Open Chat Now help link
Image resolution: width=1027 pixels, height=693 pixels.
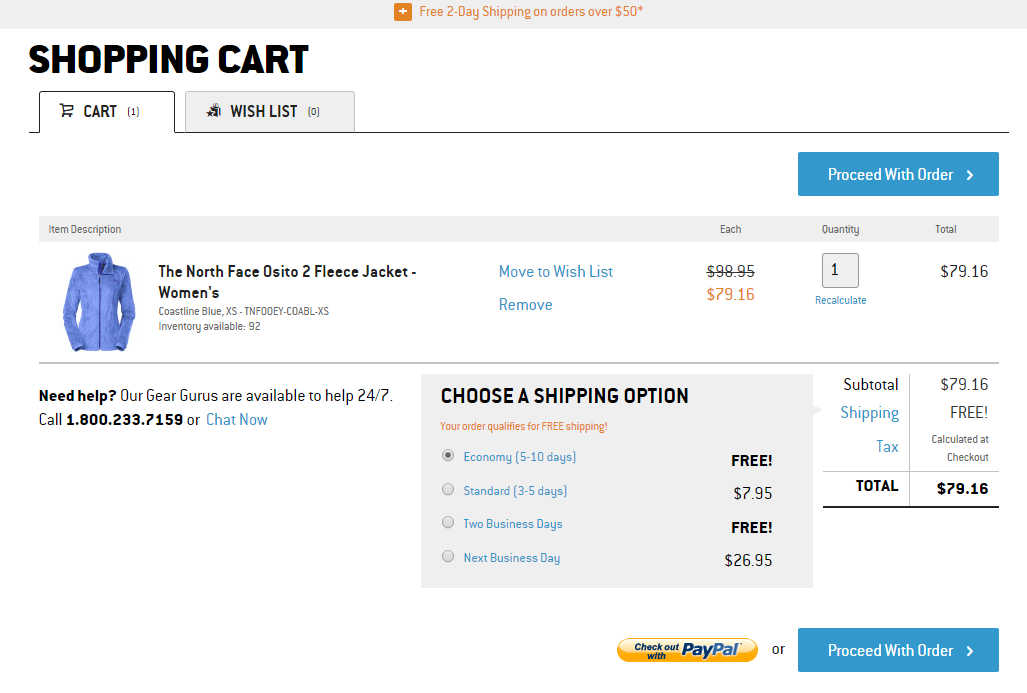237,419
